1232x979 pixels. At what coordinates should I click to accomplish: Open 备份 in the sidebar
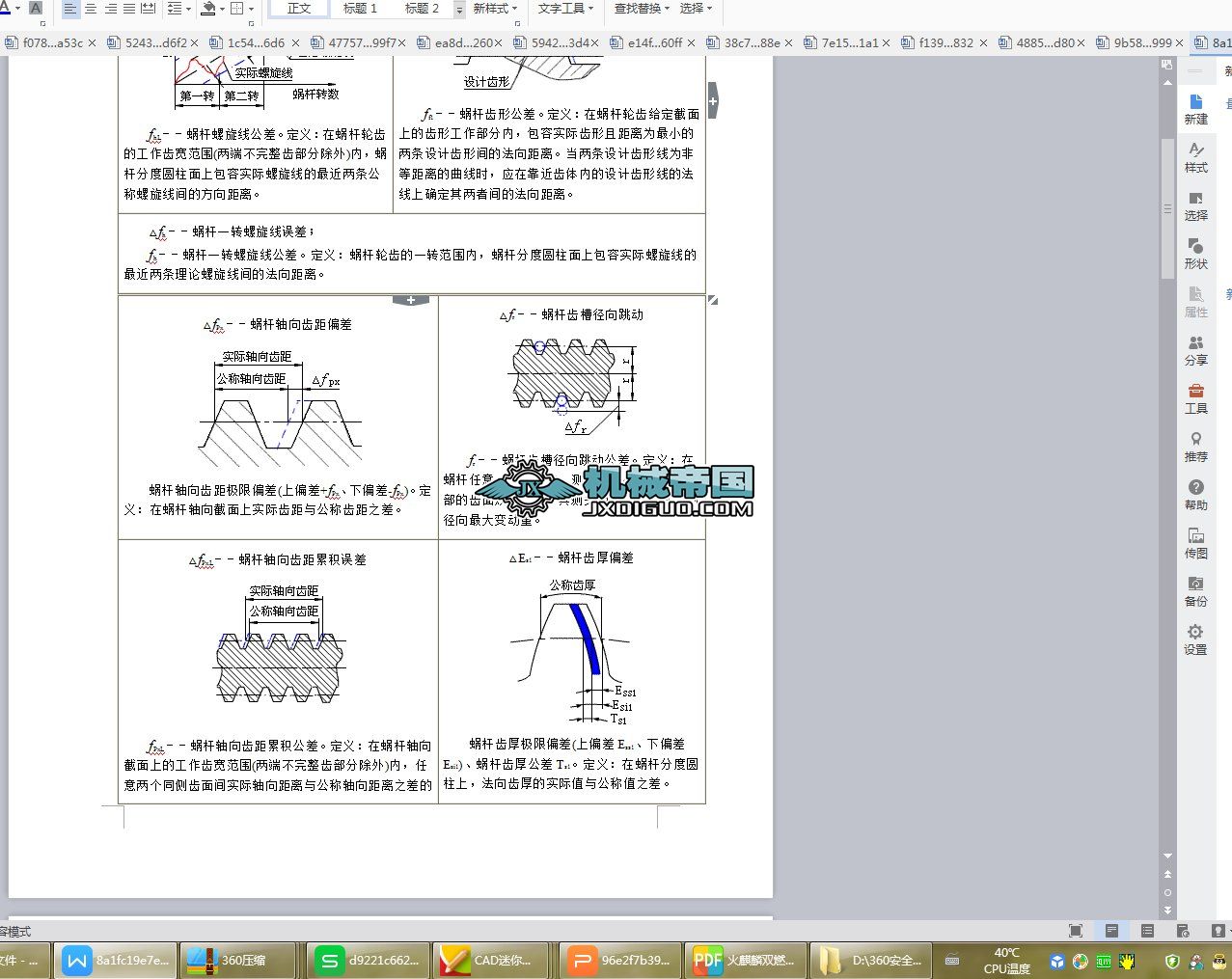click(x=1195, y=591)
